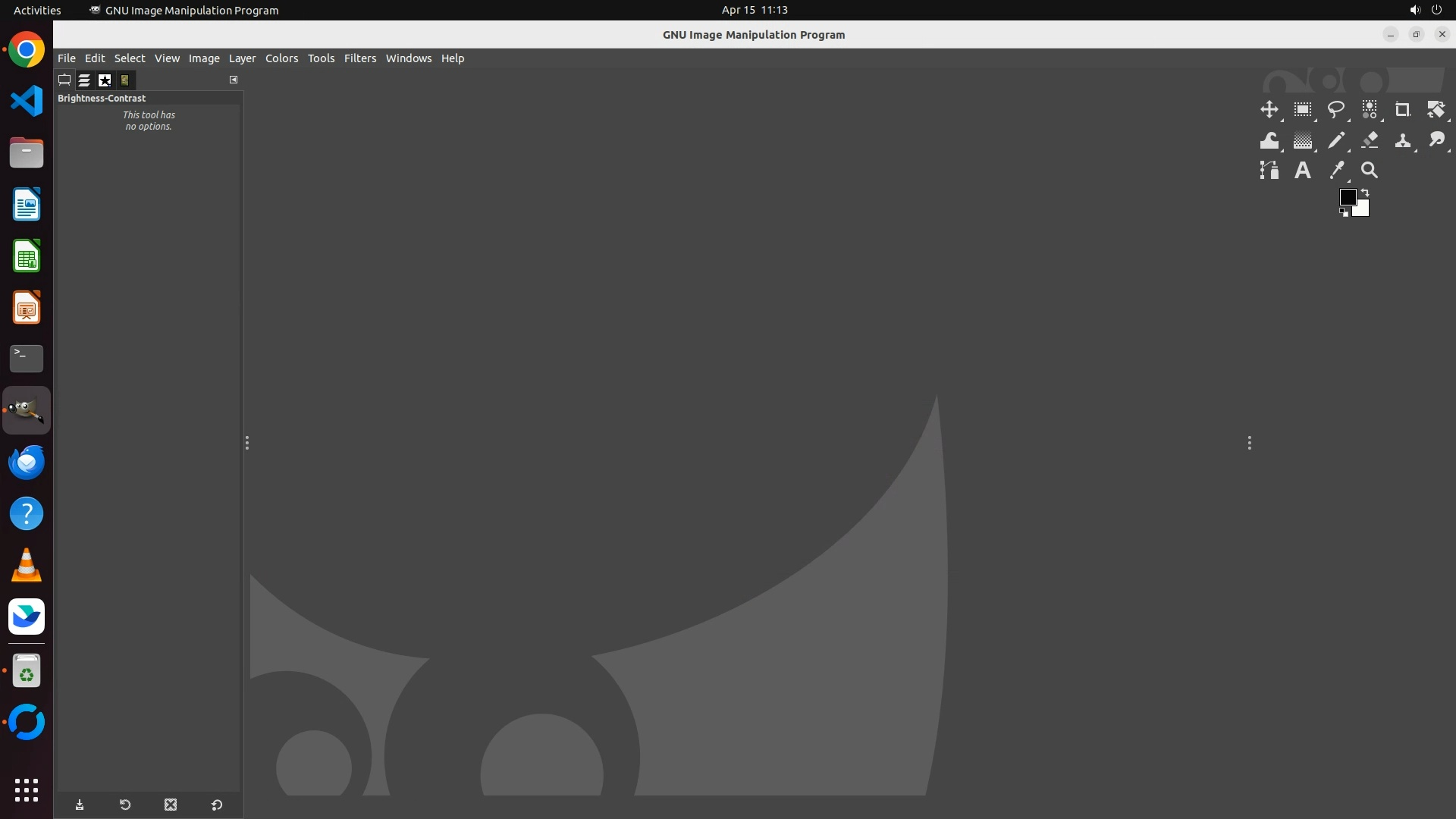Choose the Pencil tool

pos(1335,140)
